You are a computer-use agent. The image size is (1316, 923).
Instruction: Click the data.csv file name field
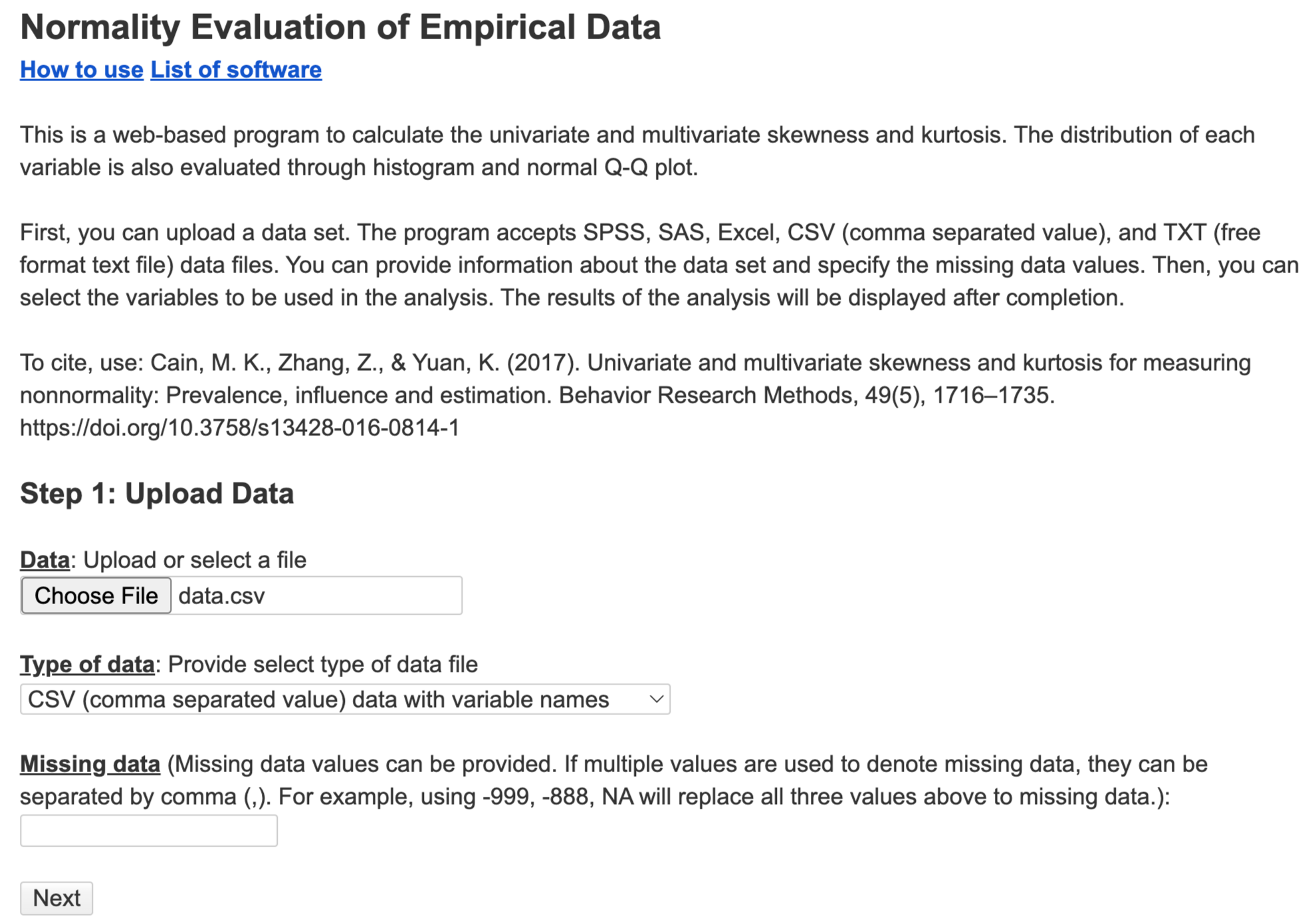click(x=316, y=595)
